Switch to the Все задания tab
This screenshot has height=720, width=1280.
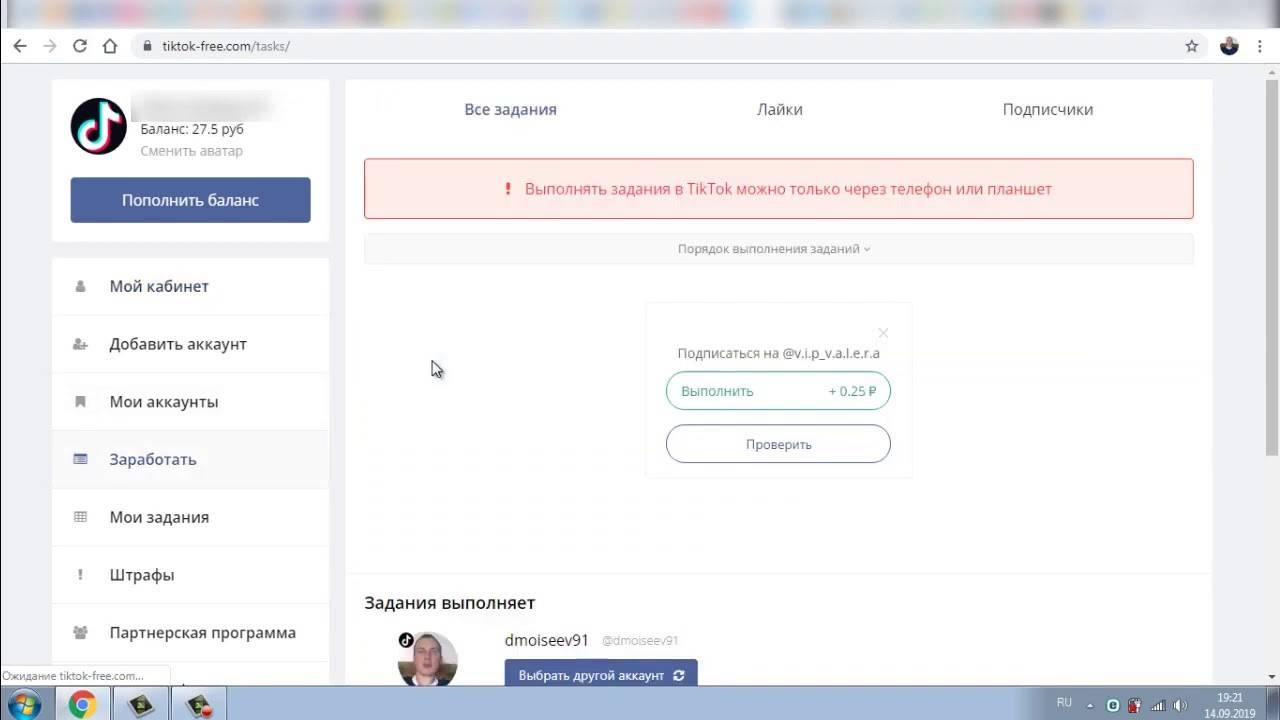[x=510, y=110]
